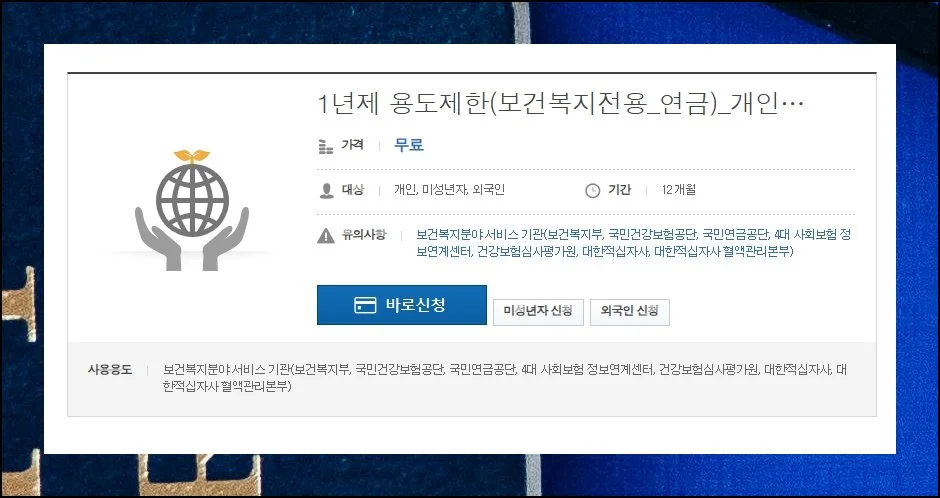Click the certificate title 1년제 용도제한
Viewport: 940px width, 498px height.
point(560,105)
